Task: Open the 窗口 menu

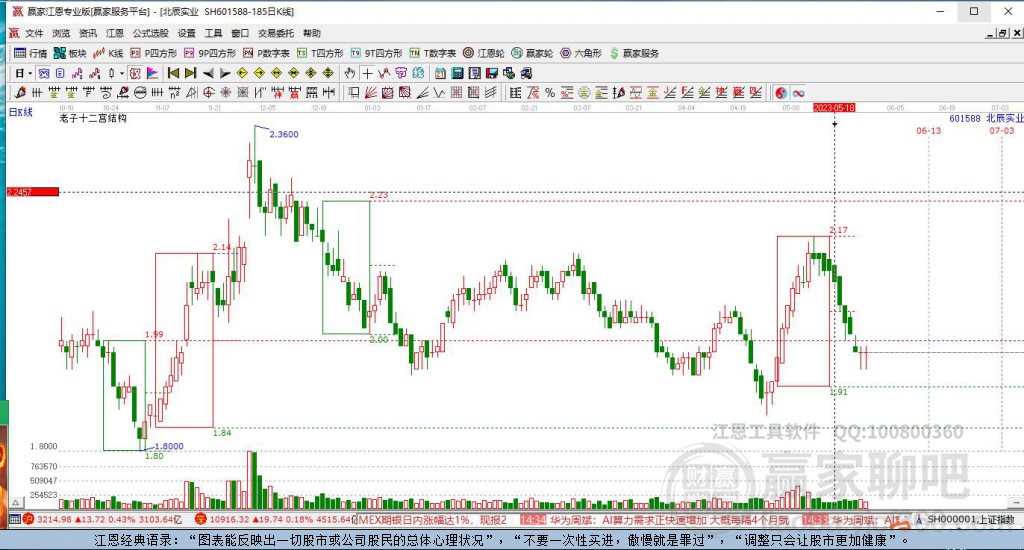Action: pyautogui.click(x=240, y=33)
